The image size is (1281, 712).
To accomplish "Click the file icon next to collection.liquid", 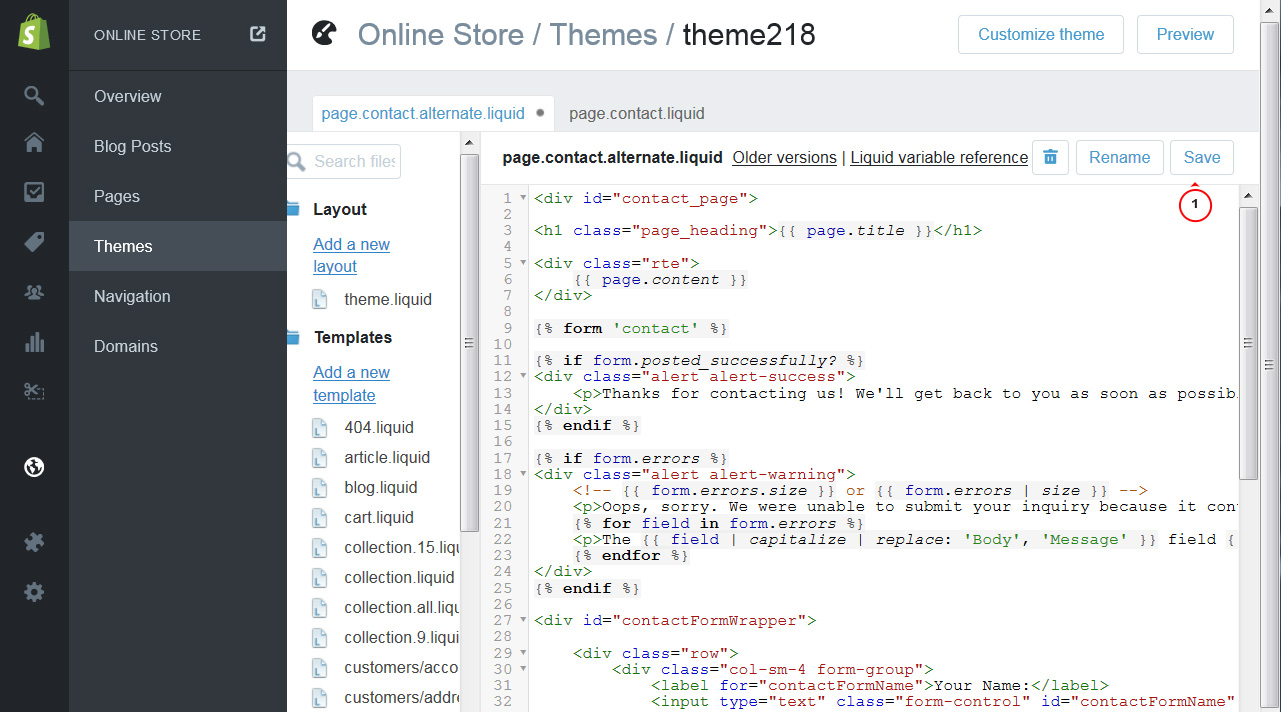I will click(x=320, y=577).
